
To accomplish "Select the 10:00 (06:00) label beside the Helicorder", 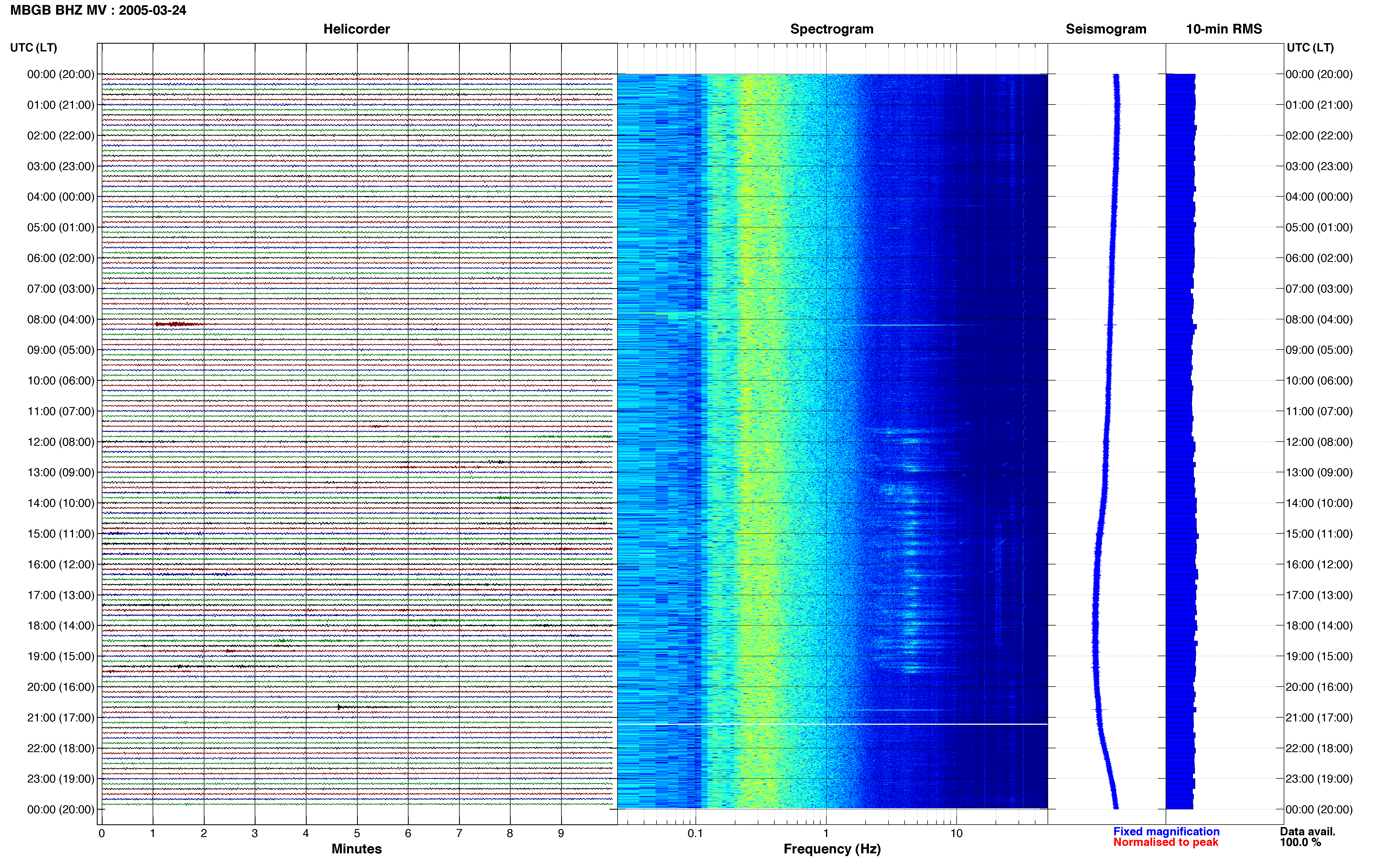I will click(x=61, y=380).
